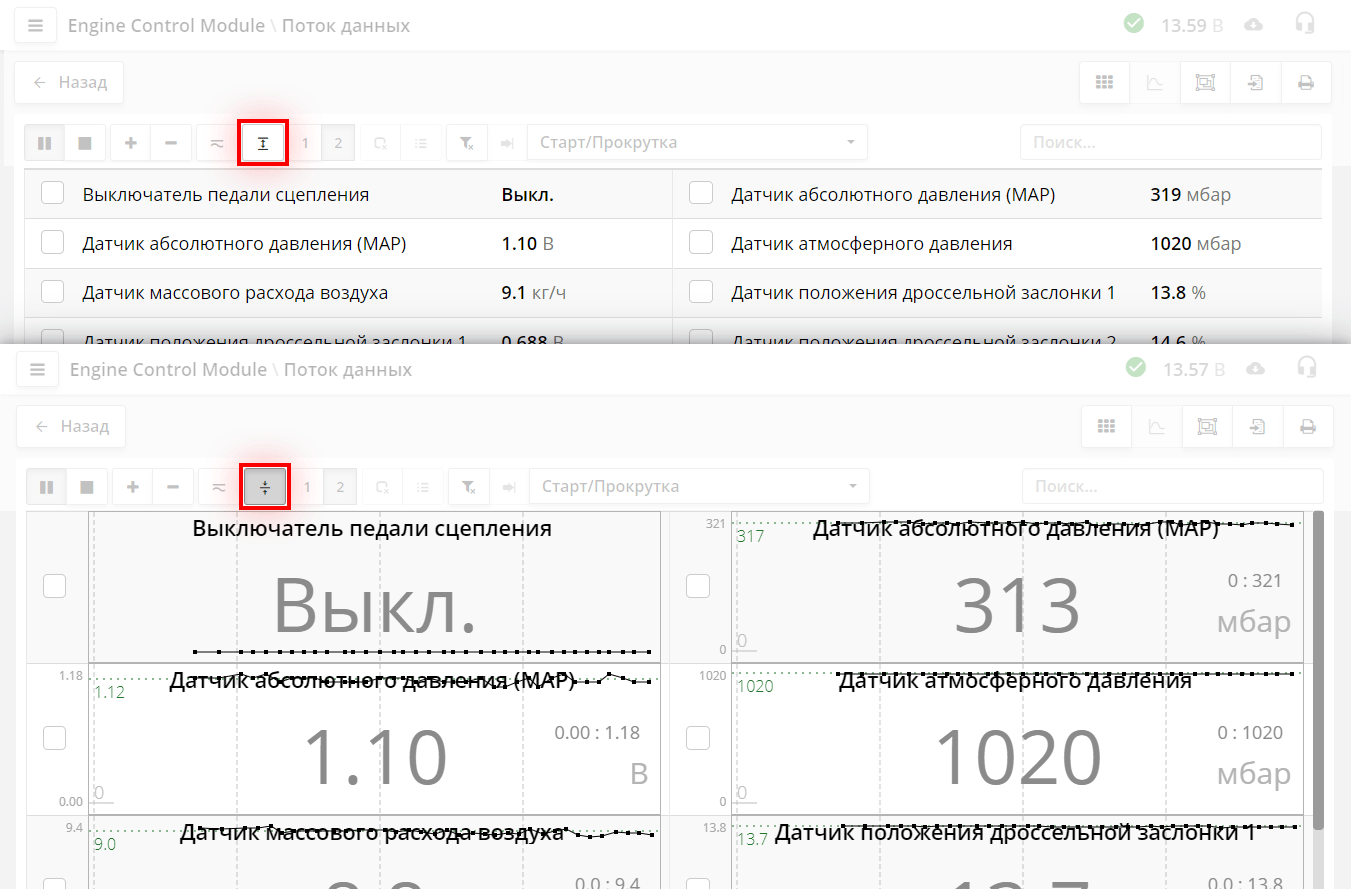Open the Старт/Прокрутка dropdown

[697, 142]
